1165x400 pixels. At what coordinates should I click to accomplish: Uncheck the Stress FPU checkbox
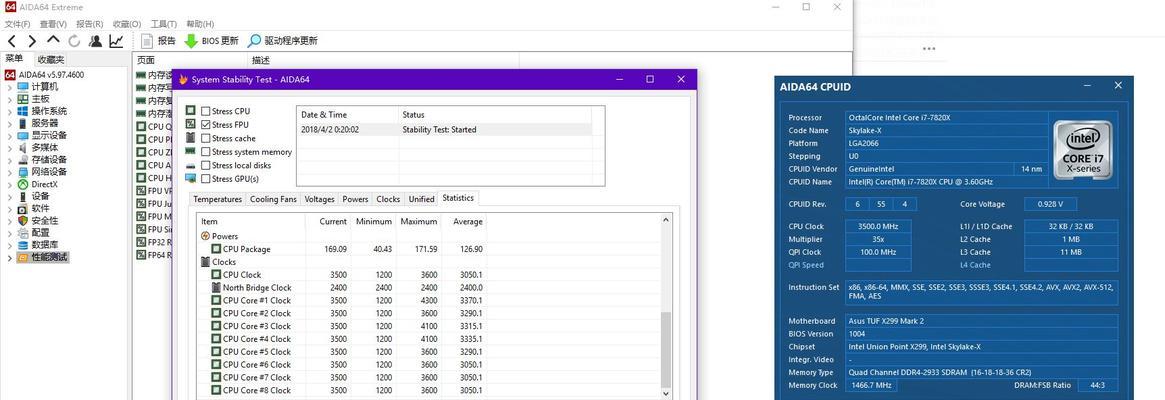[x=206, y=125]
